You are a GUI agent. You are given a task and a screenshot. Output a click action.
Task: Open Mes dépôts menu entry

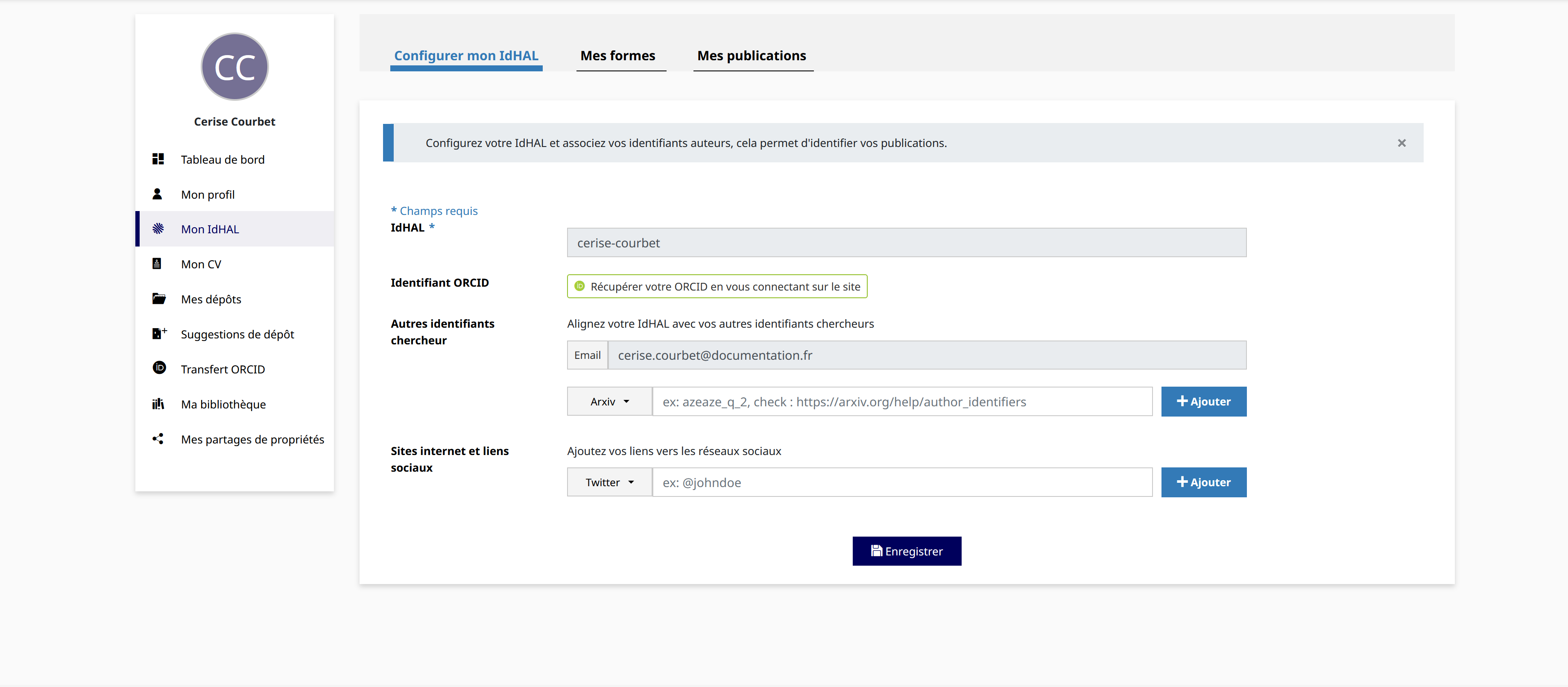235,299
